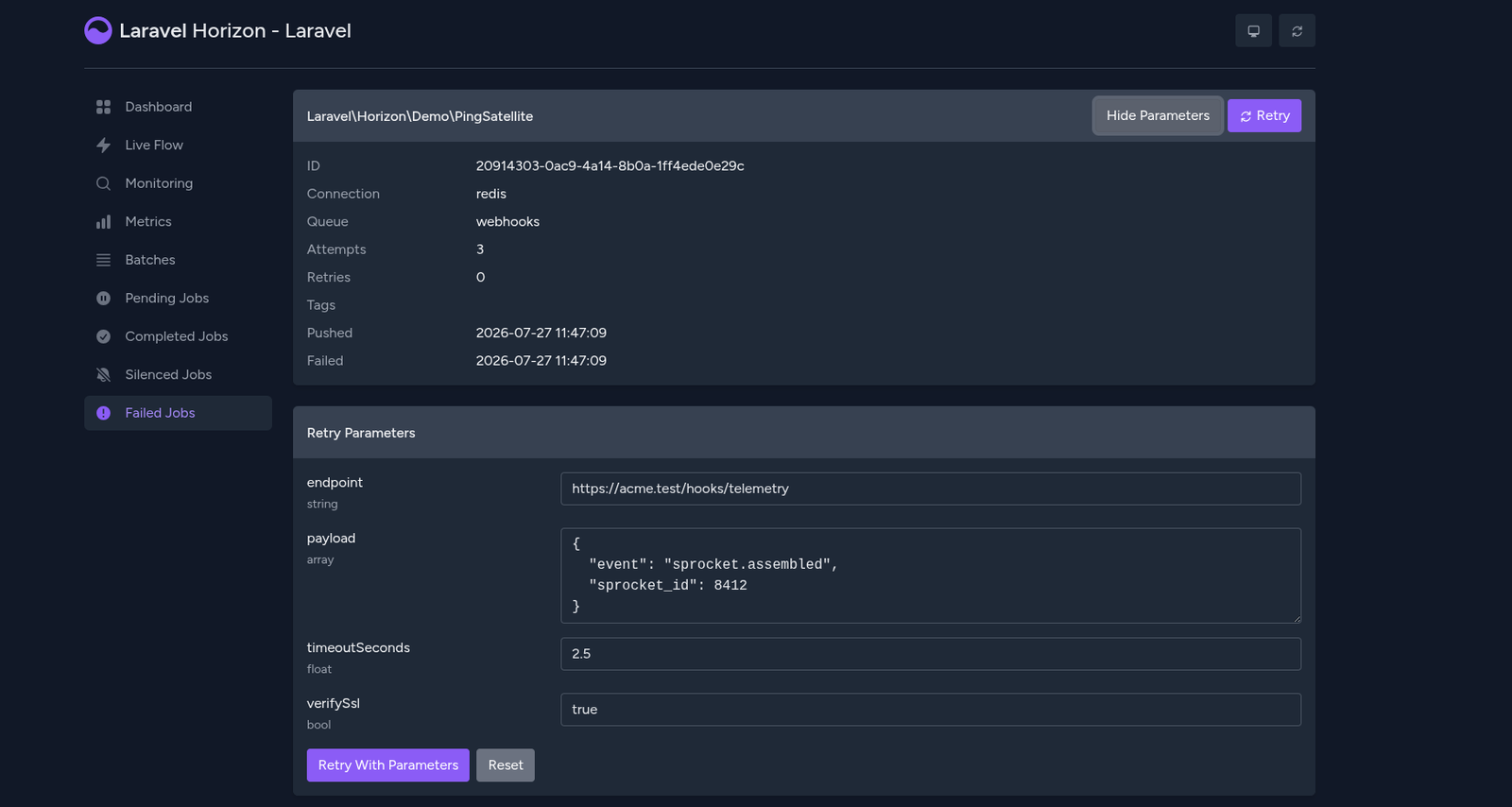
Task: Click the timeoutSeconds input field
Action: pyautogui.click(x=931, y=654)
